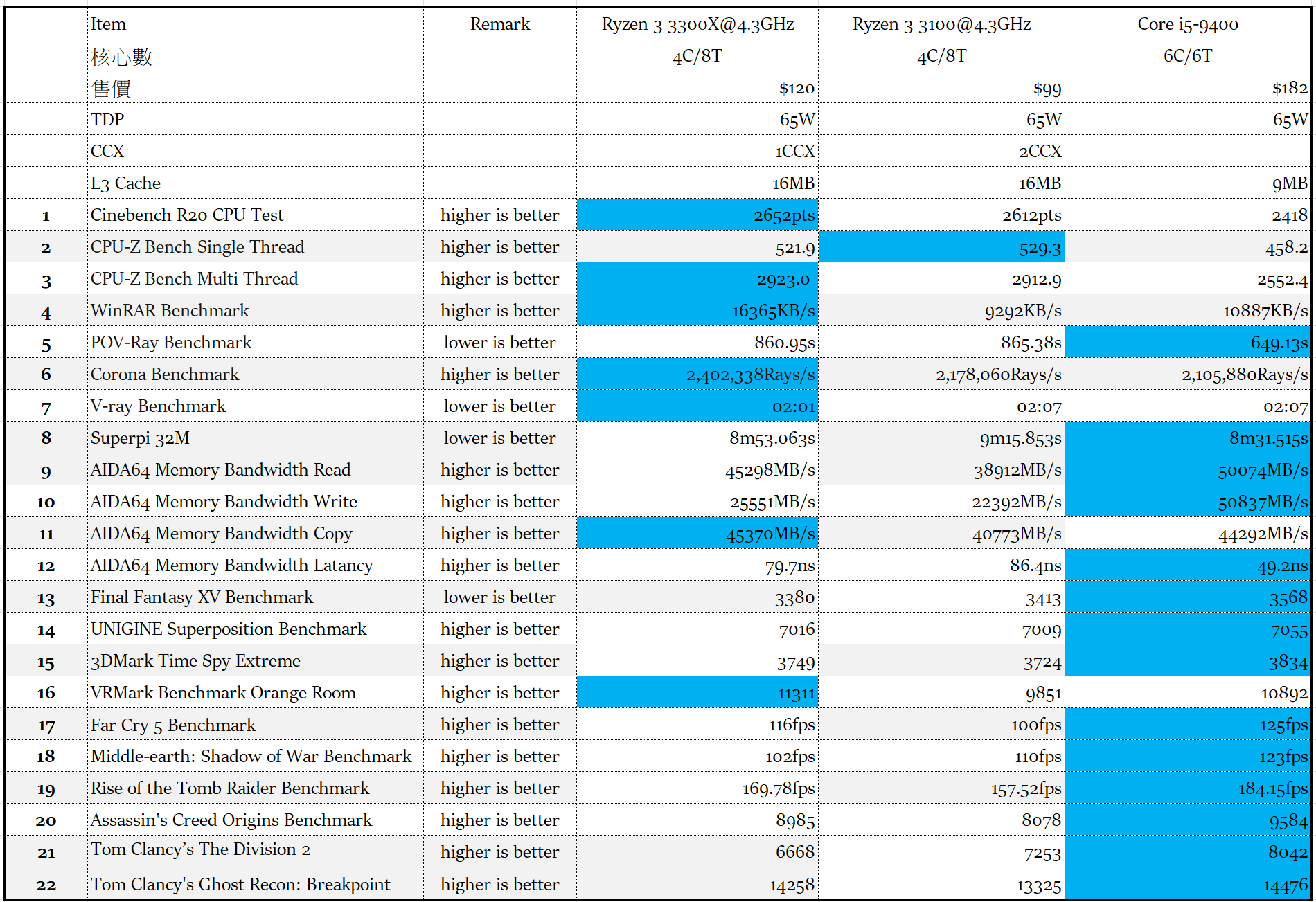Viewport: 1316px width, 902px height.
Task: Select the '9MB' cache cell
Action: [x=1188, y=183]
